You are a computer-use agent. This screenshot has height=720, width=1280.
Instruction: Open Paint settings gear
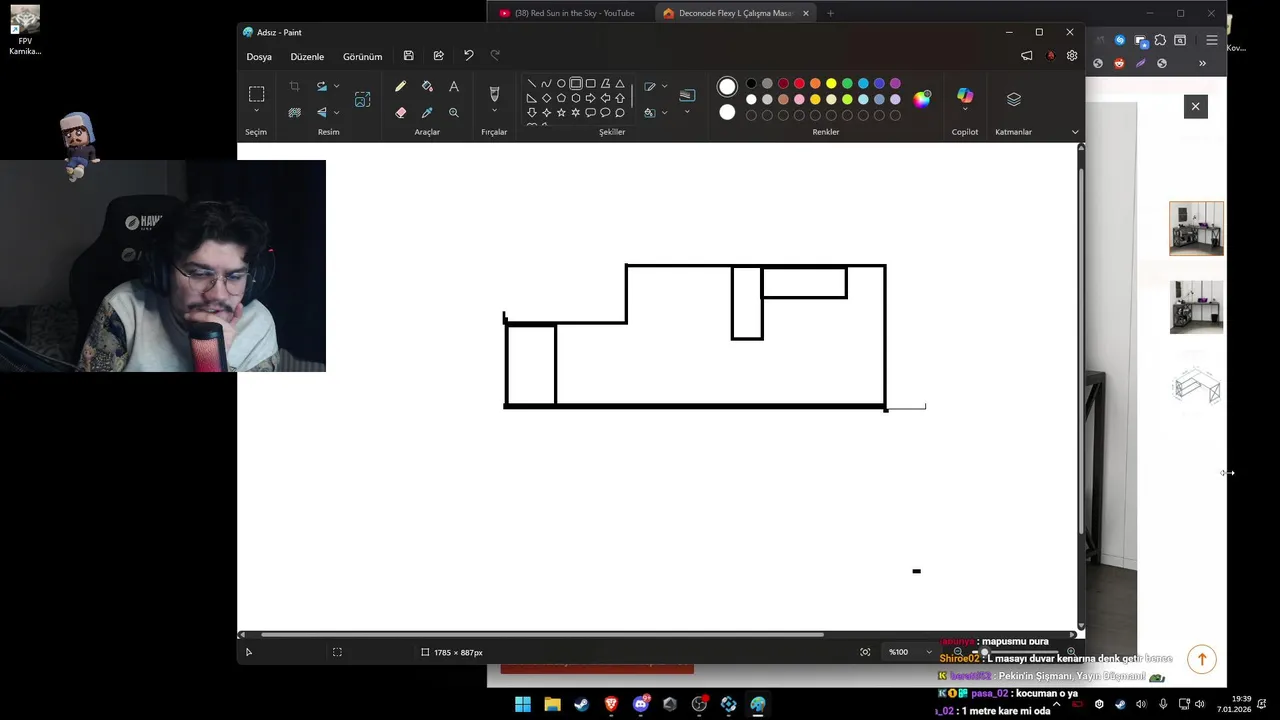1072,56
